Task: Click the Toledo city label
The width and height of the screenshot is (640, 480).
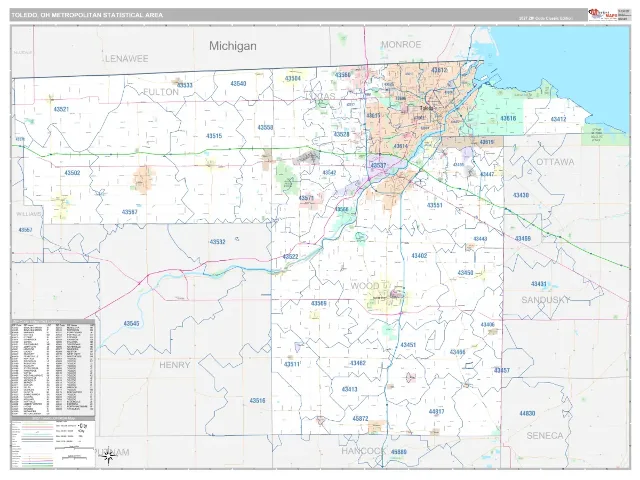Action: point(427,108)
